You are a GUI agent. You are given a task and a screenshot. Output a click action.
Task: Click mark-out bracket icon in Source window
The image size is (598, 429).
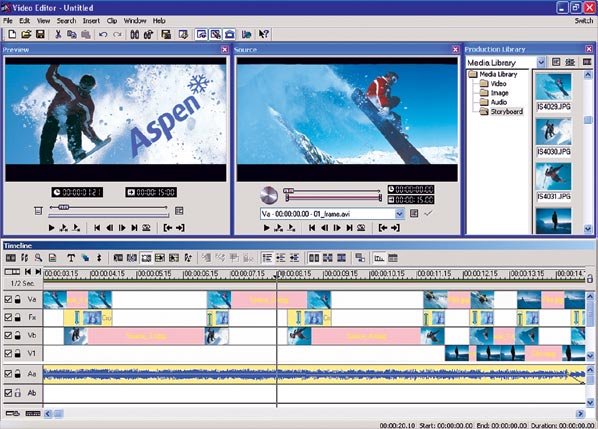(395, 228)
